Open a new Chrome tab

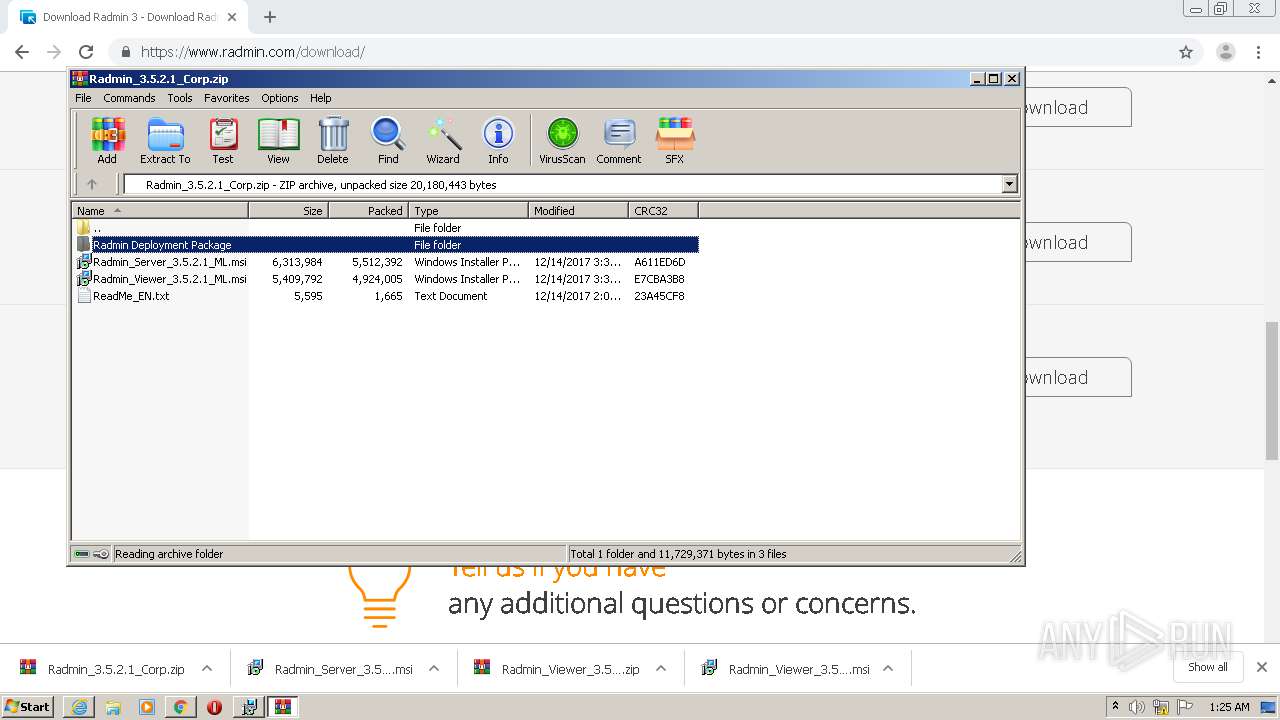click(x=269, y=17)
